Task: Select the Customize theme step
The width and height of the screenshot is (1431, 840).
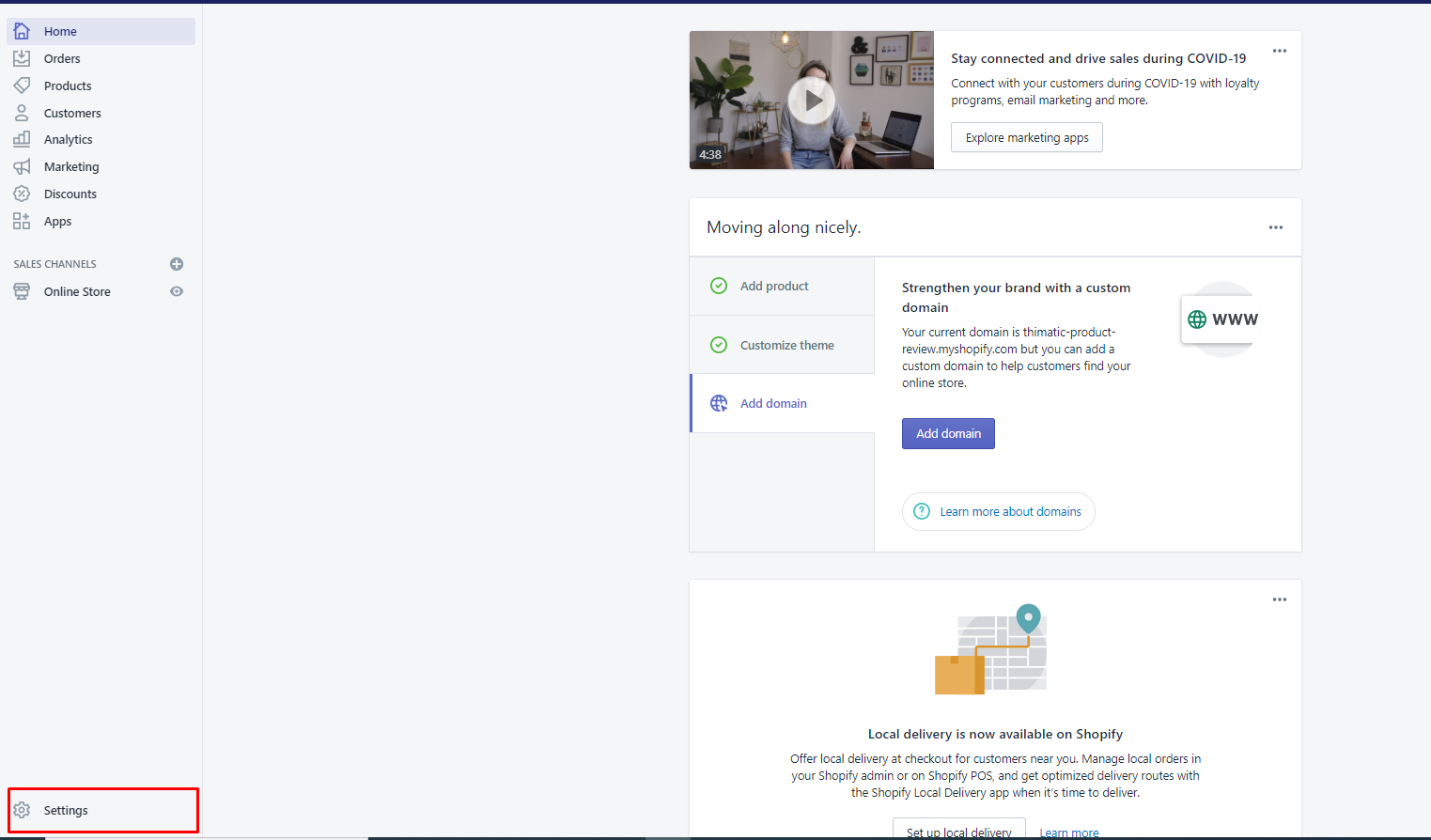Action: coord(782,345)
